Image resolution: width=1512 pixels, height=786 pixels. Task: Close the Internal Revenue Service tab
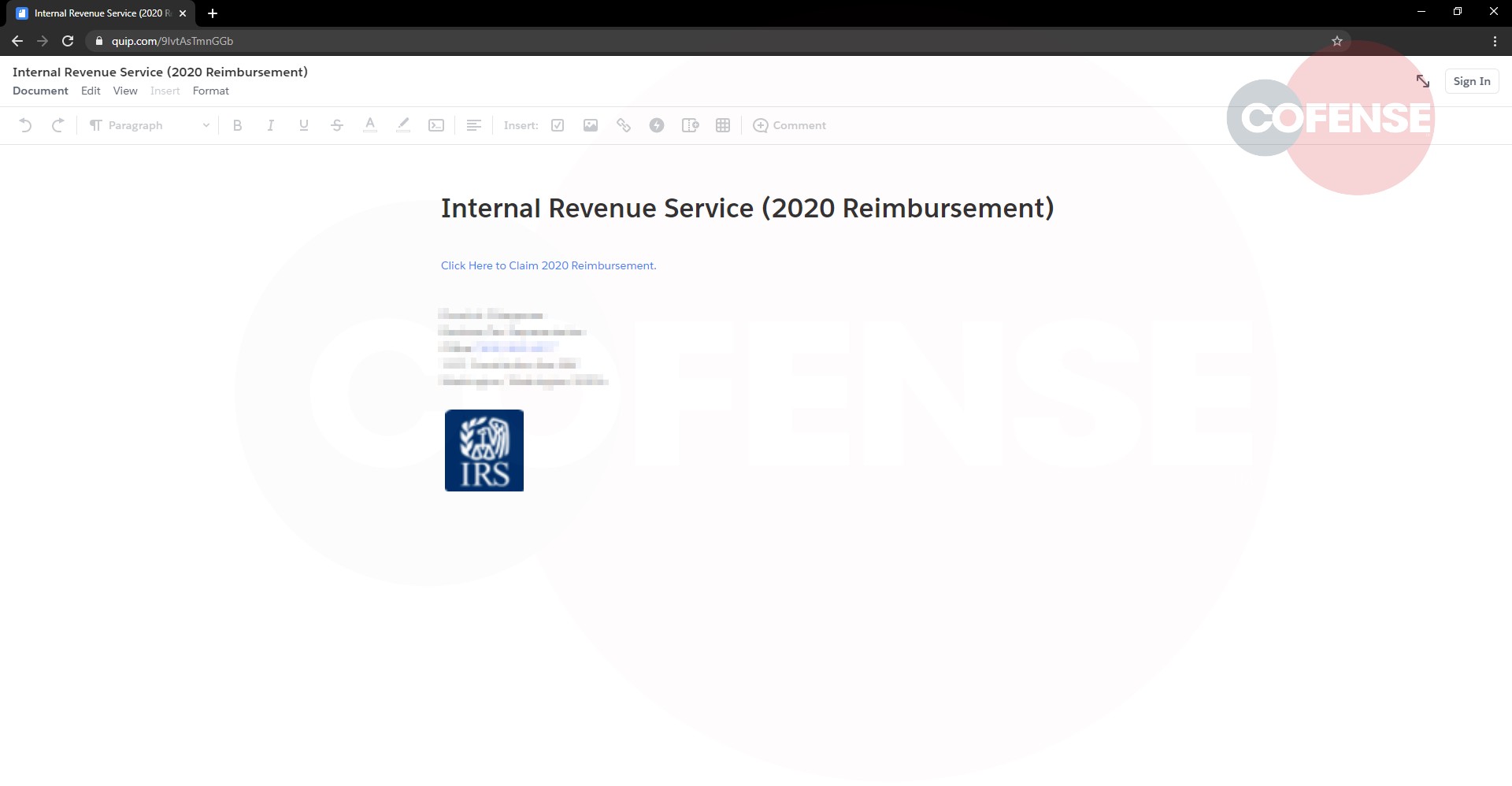183,13
